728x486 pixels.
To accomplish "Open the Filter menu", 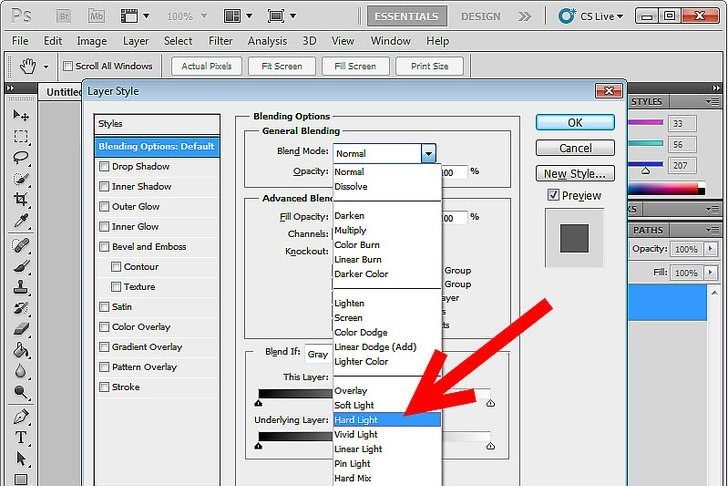I will click(220, 41).
